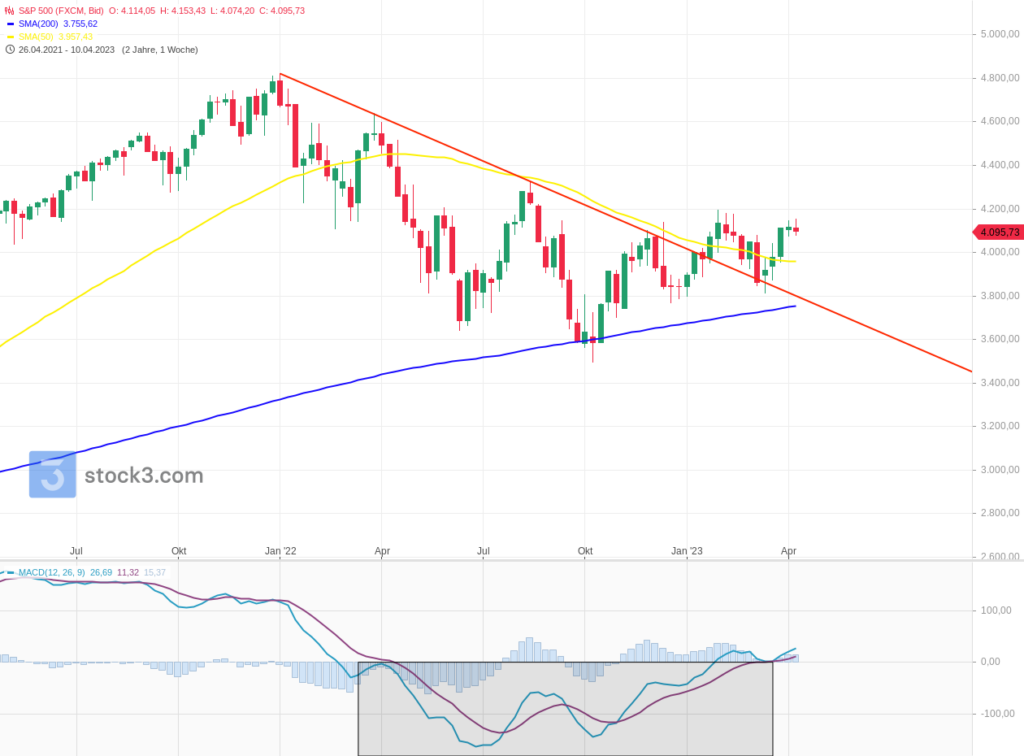Click the first Jul label on time axis
This screenshot has height=756, width=1024.
pyautogui.click(x=76, y=551)
